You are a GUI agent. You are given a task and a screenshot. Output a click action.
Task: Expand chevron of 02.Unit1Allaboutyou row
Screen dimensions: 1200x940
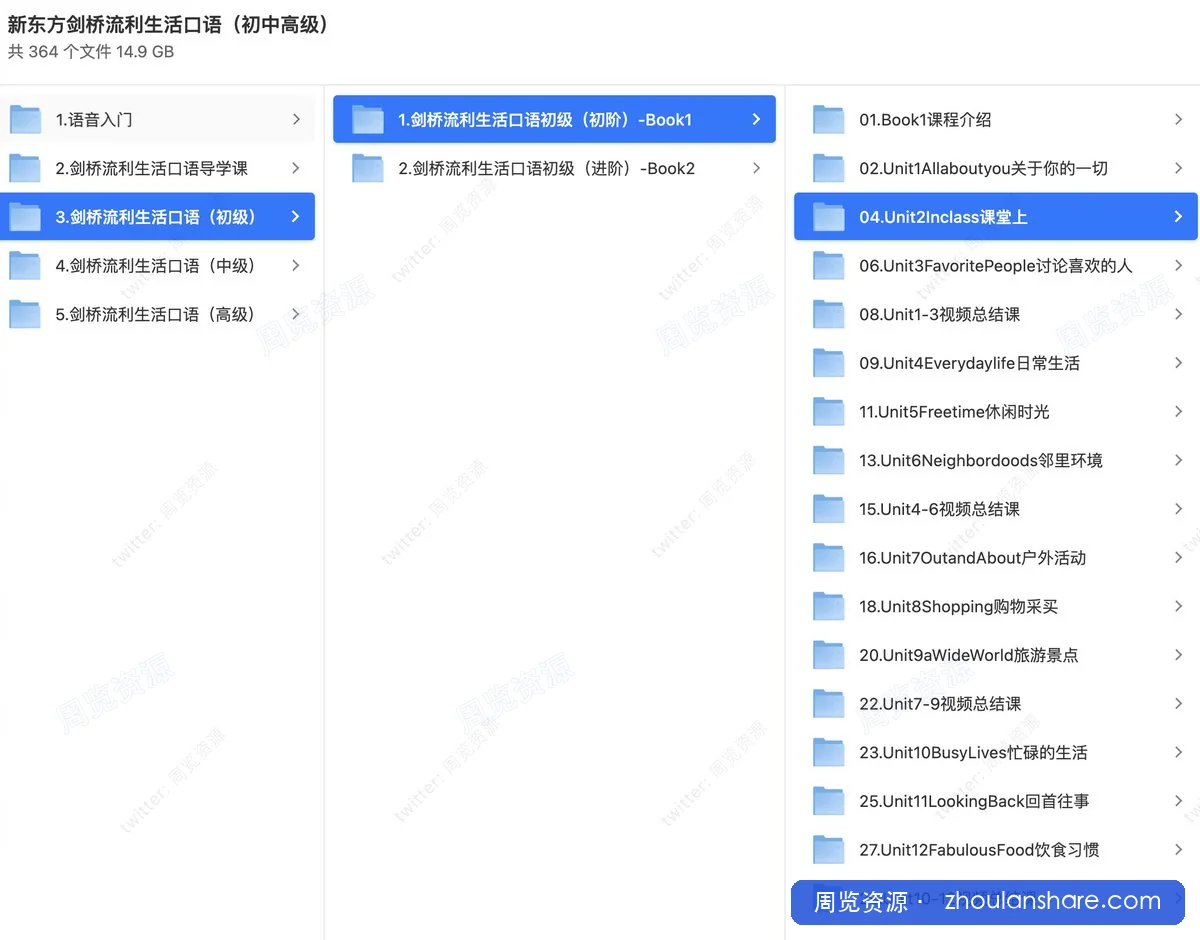point(1179,168)
